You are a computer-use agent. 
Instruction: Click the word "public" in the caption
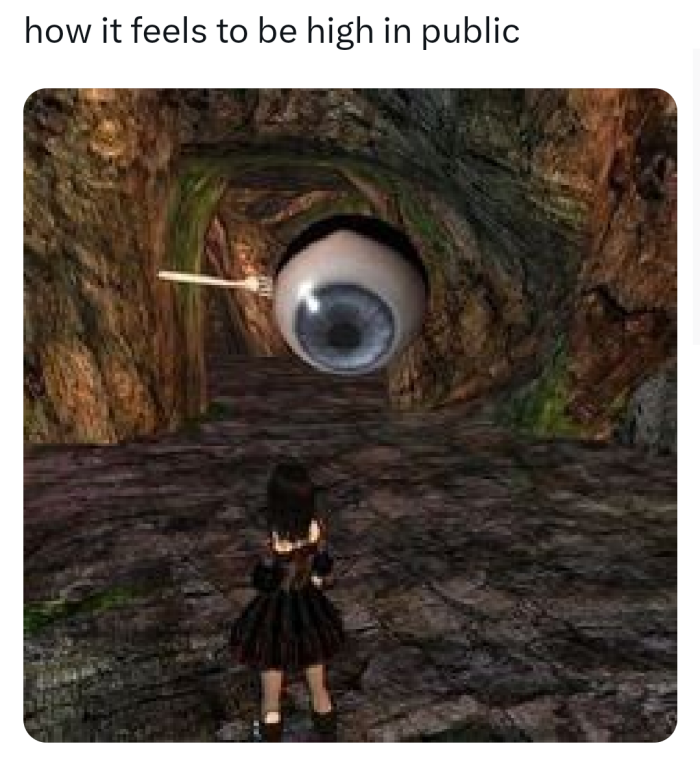point(470,32)
